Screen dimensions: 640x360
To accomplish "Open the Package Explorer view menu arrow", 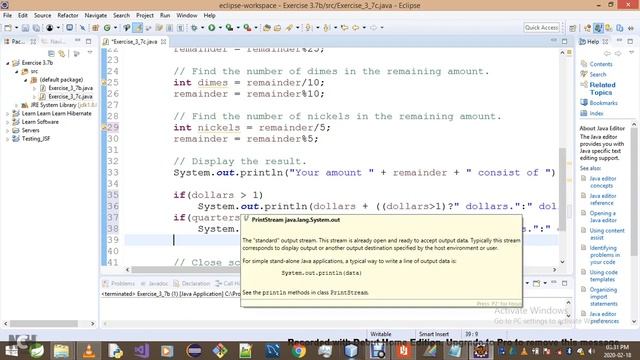I will [x=90, y=53].
